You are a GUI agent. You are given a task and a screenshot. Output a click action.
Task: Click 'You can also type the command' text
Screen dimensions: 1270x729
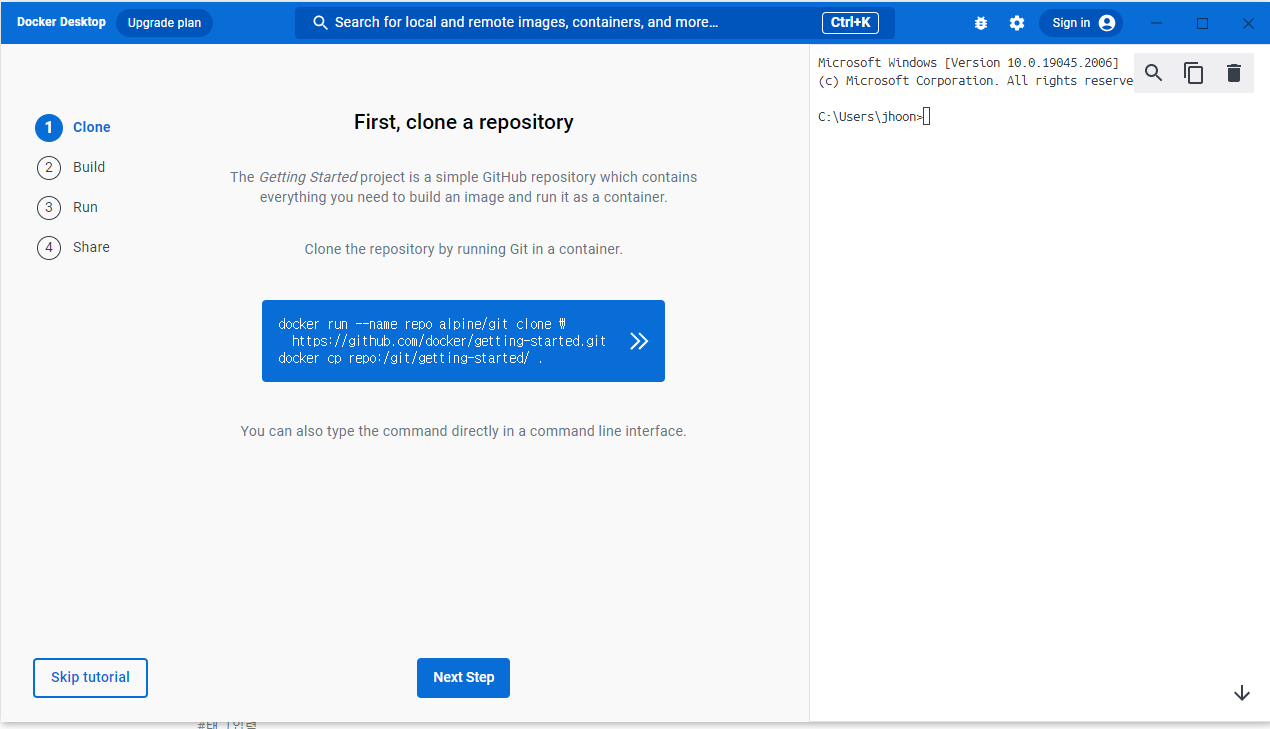(463, 431)
